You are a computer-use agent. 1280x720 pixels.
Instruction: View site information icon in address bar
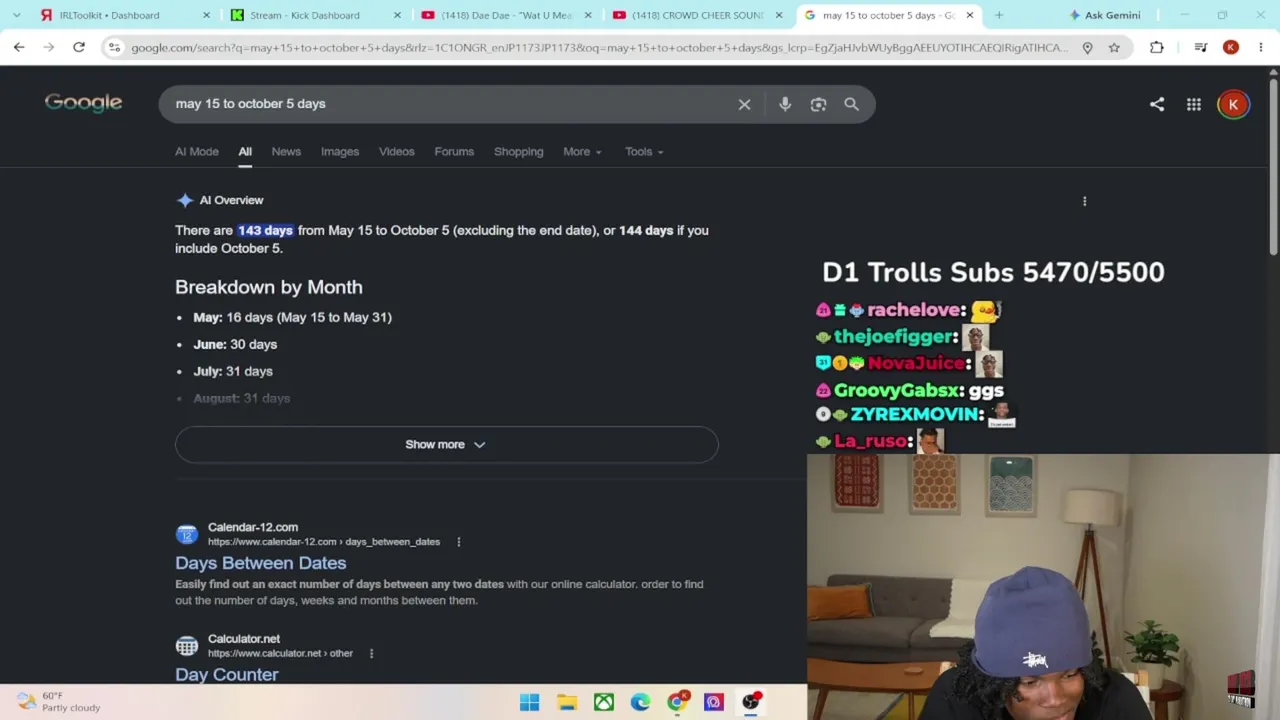[114, 47]
